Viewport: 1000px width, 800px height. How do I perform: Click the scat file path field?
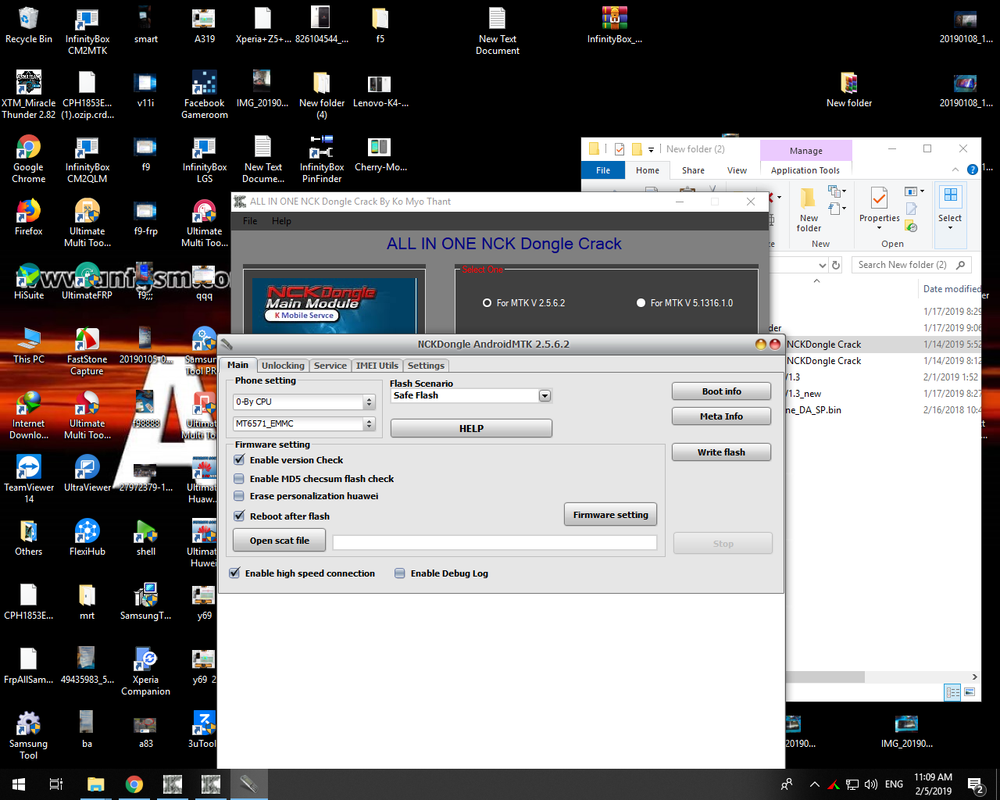[494, 543]
